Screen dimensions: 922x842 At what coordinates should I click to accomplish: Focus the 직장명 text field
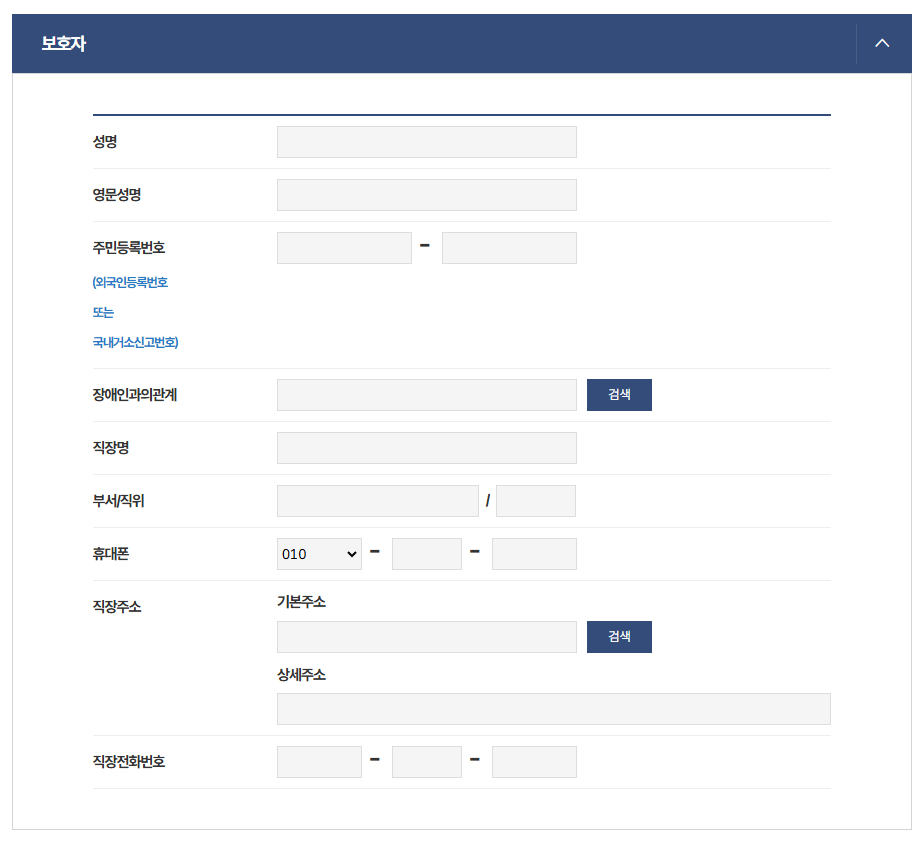coord(426,447)
